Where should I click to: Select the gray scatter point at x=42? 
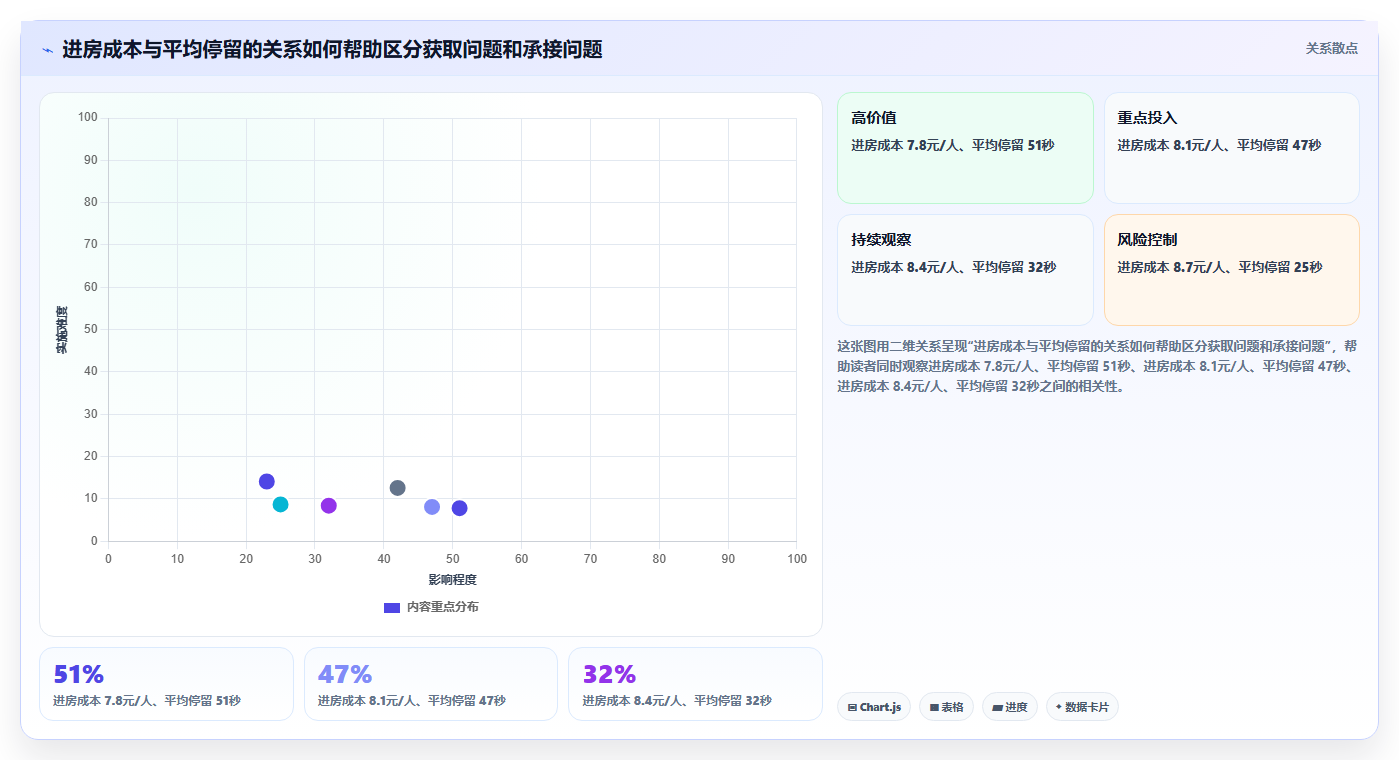coord(397,488)
